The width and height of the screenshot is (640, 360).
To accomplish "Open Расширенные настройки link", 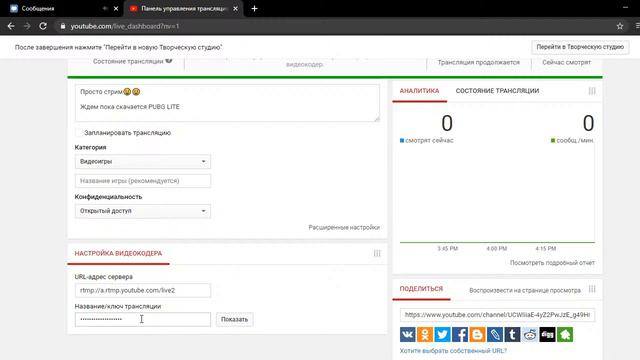I will click(344, 227).
